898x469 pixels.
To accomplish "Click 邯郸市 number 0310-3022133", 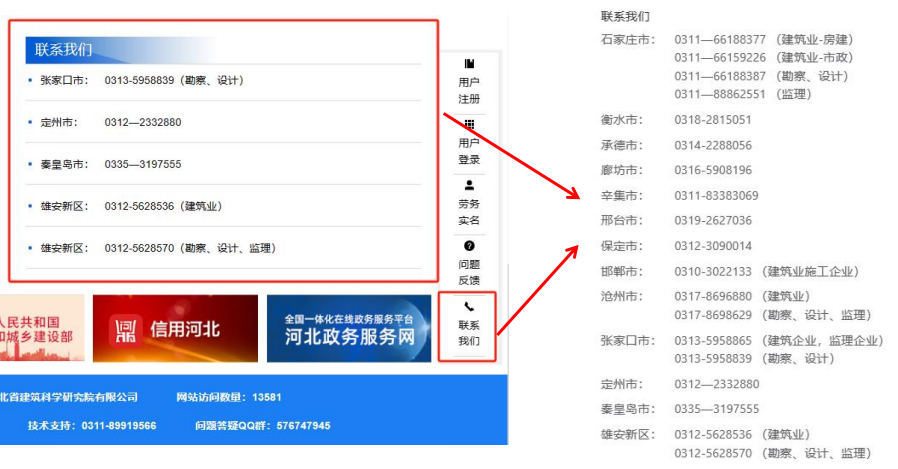I will (712, 271).
